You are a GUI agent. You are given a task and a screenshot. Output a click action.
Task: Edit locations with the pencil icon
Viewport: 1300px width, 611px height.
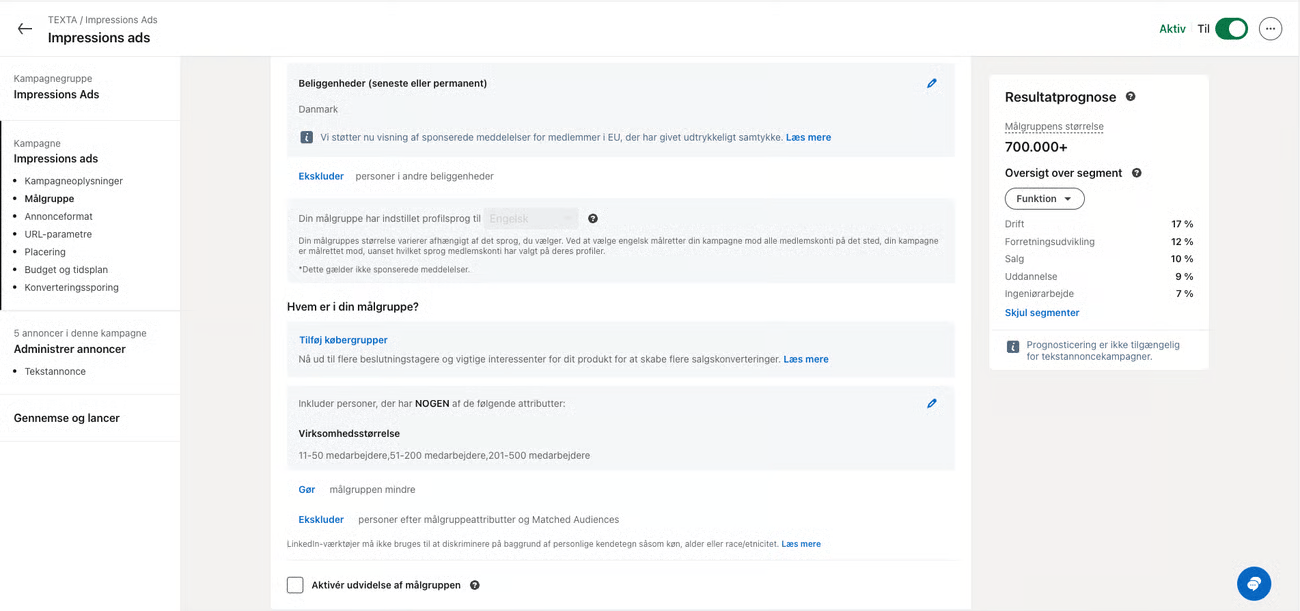point(931,84)
